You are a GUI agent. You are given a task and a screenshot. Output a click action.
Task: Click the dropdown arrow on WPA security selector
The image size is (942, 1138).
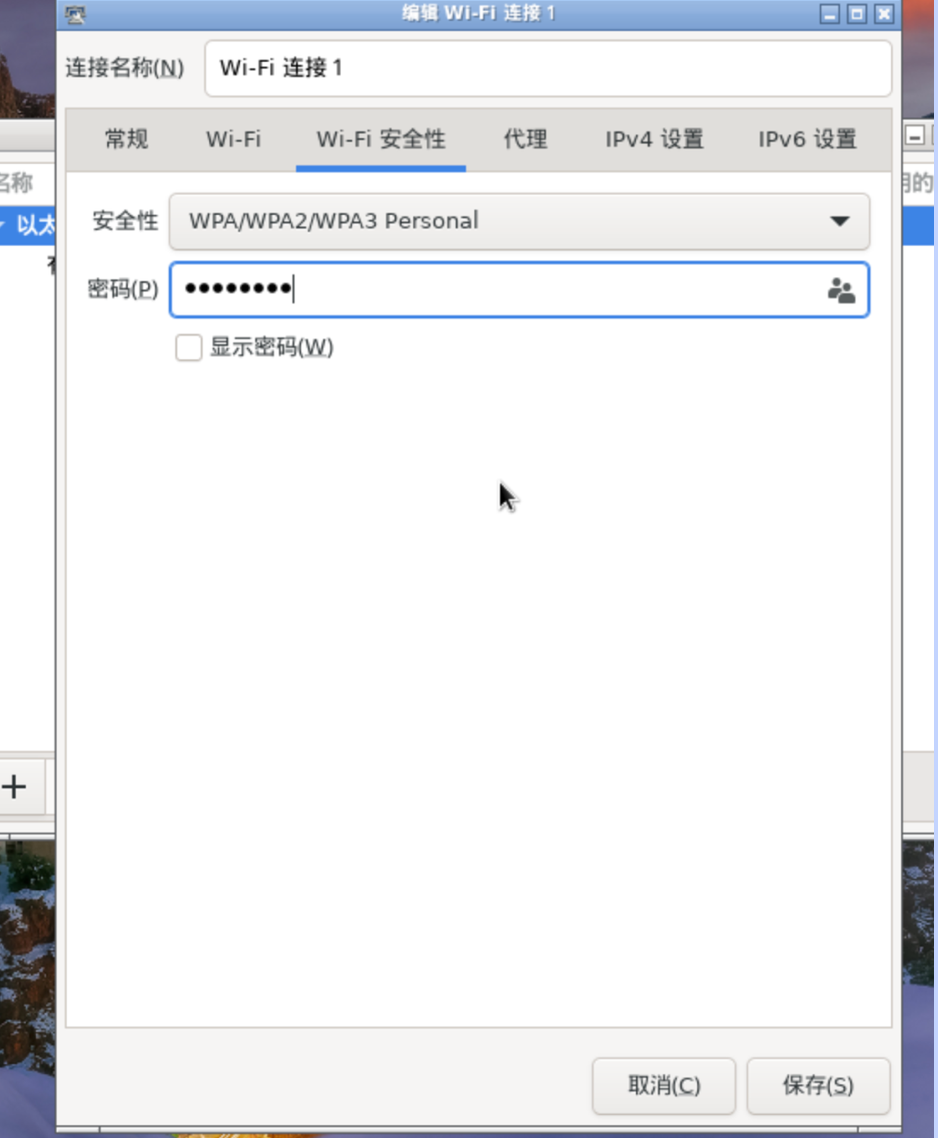(x=841, y=221)
